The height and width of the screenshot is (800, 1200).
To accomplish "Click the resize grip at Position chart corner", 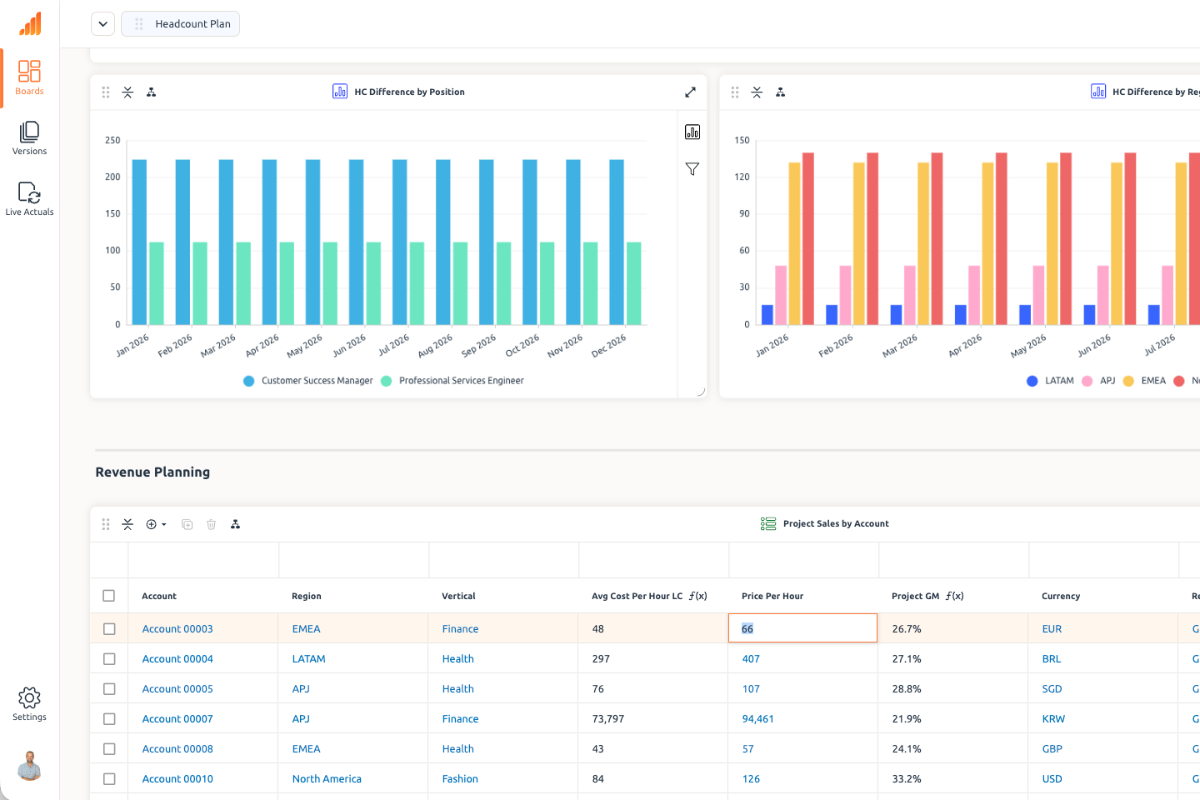I will 701,392.
